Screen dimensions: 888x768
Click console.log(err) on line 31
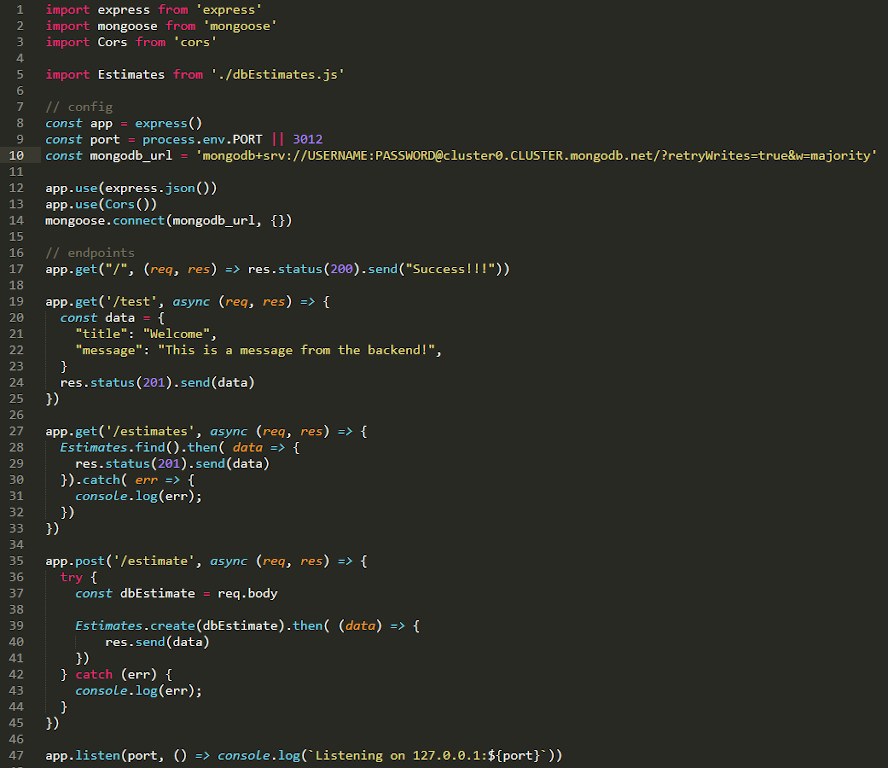pos(135,496)
